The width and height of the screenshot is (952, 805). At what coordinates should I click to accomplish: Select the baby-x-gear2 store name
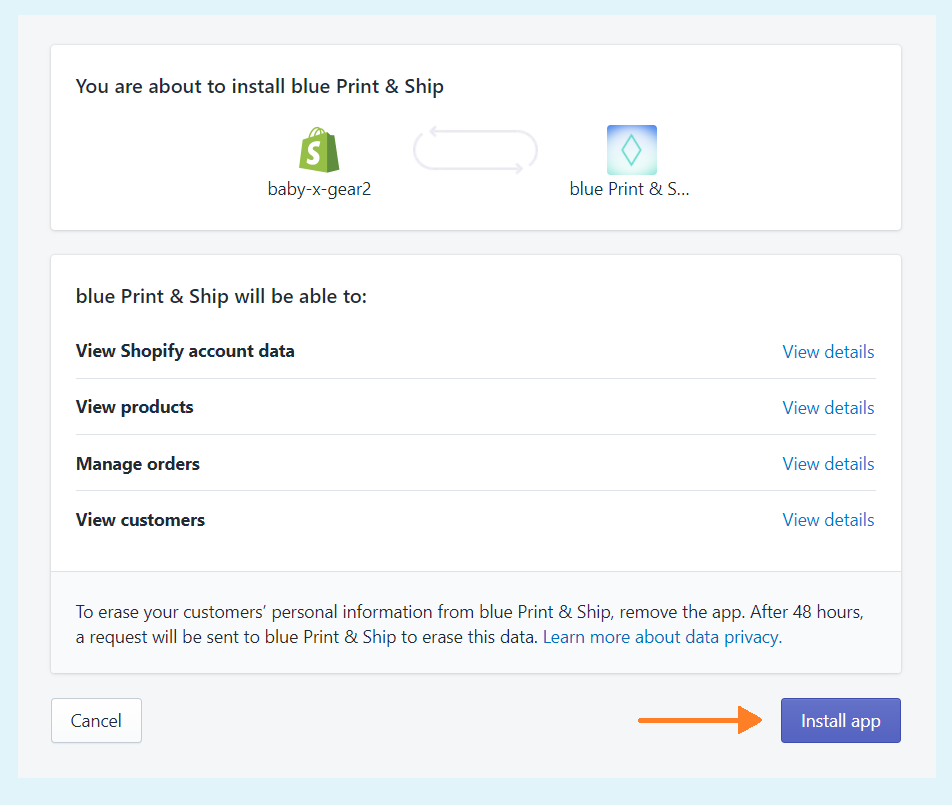pos(319,188)
